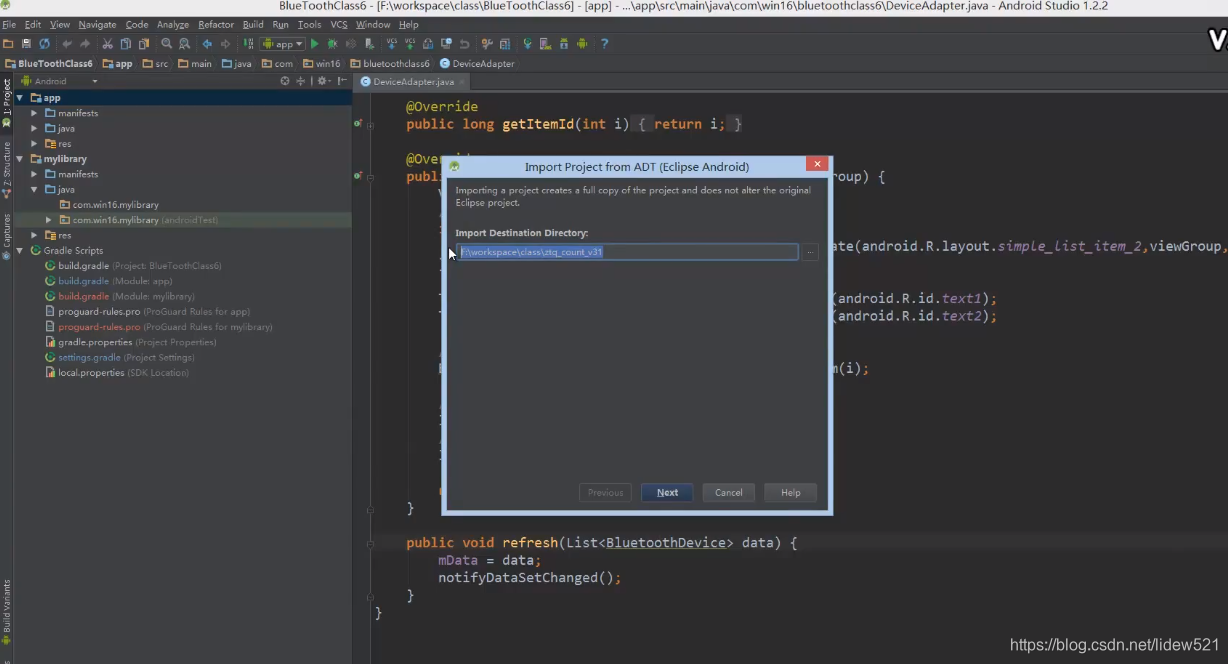Click the Forward navigation arrow
This screenshot has width=1228, height=664.
pyautogui.click(x=225, y=44)
